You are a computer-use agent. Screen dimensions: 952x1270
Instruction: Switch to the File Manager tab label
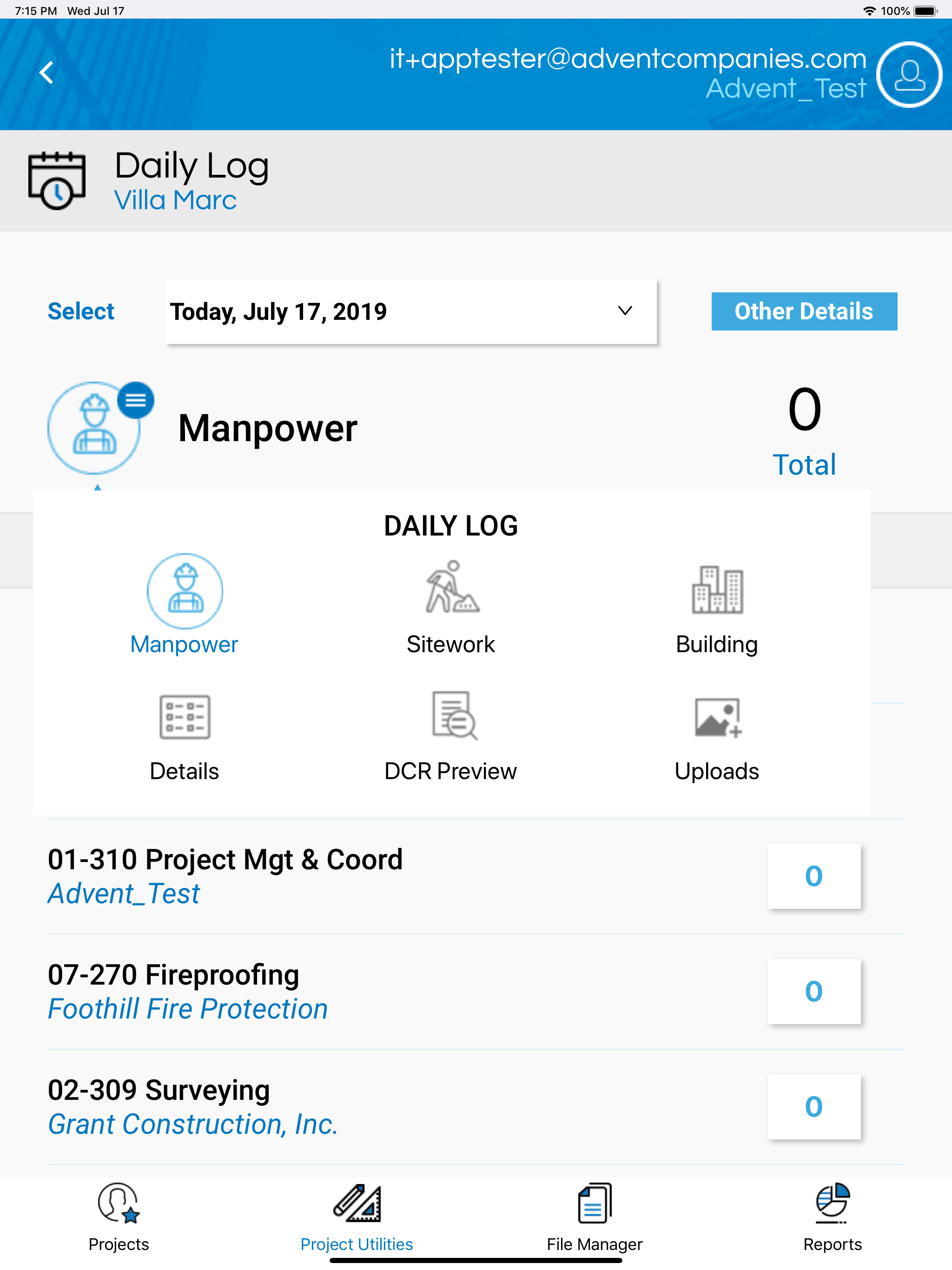coord(594,1244)
